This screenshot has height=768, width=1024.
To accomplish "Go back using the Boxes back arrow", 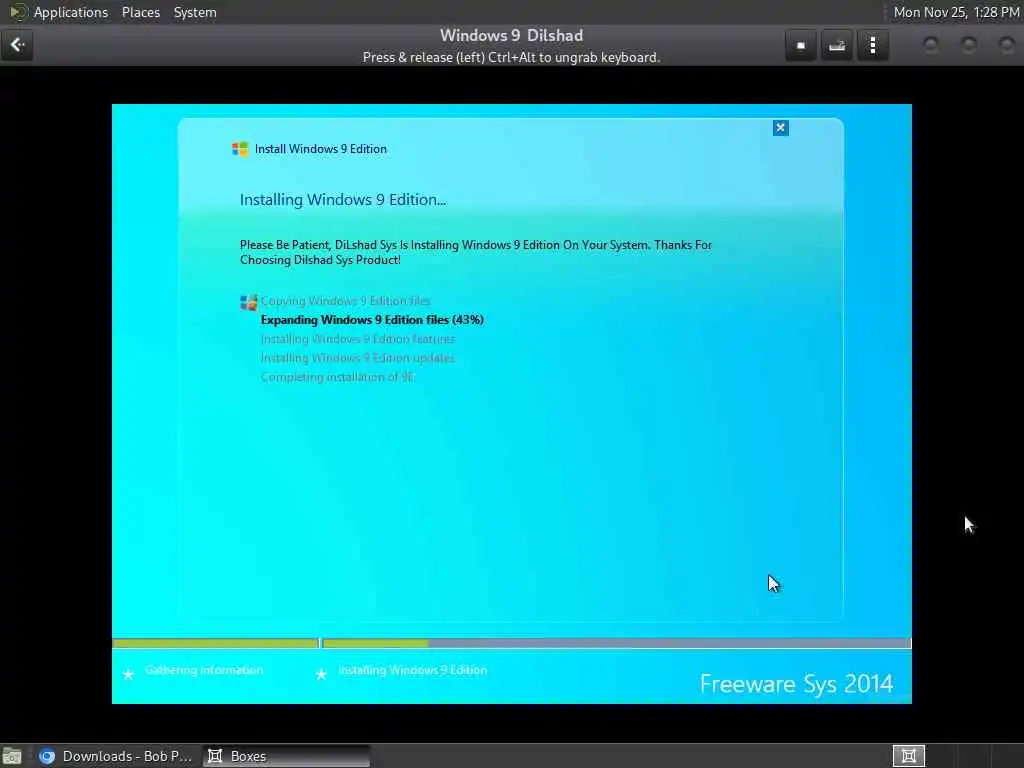I will pos(17,45).
